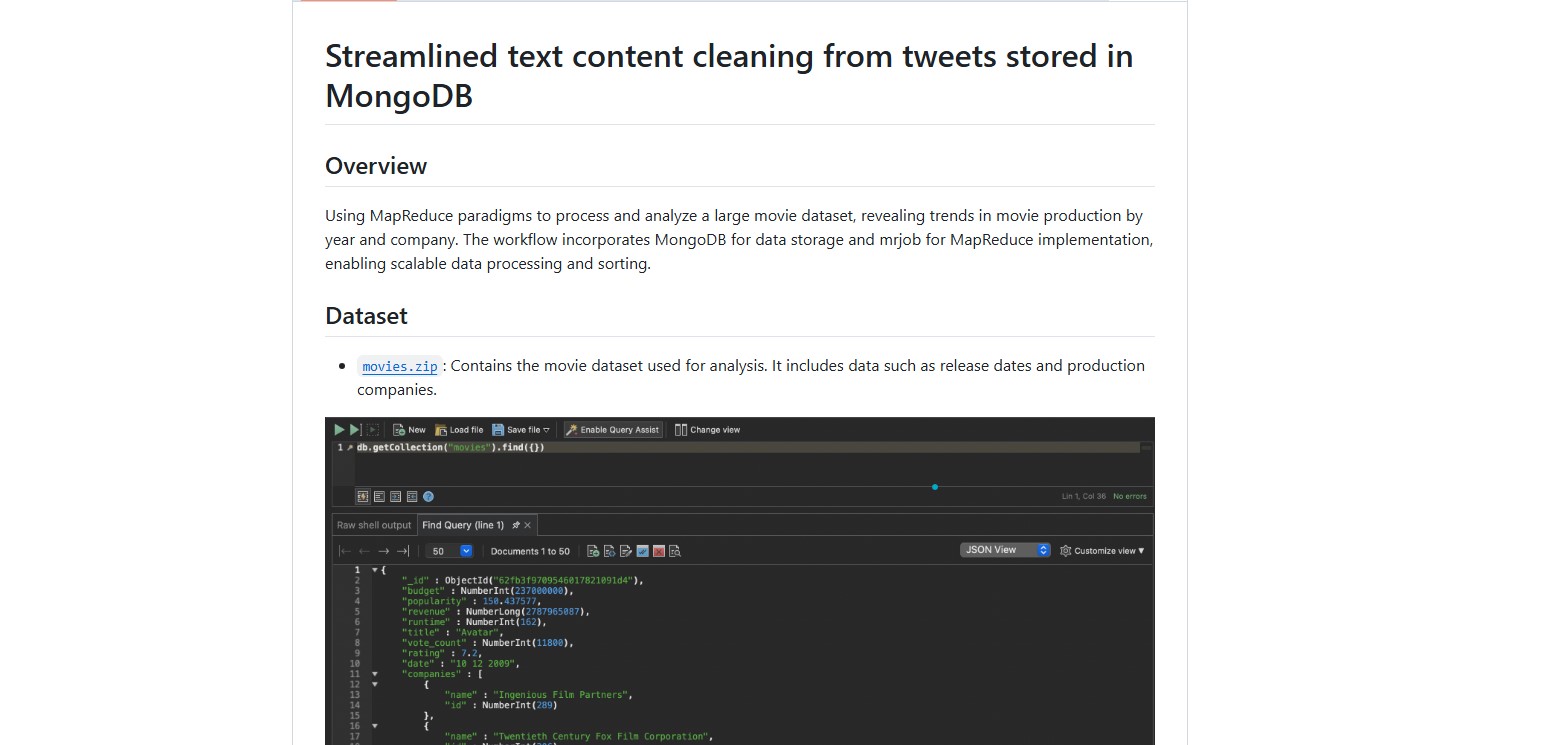Open the JSON View dropdown
The height and width of the screenshot is (745, 1551).
(x=1005, y=550)
